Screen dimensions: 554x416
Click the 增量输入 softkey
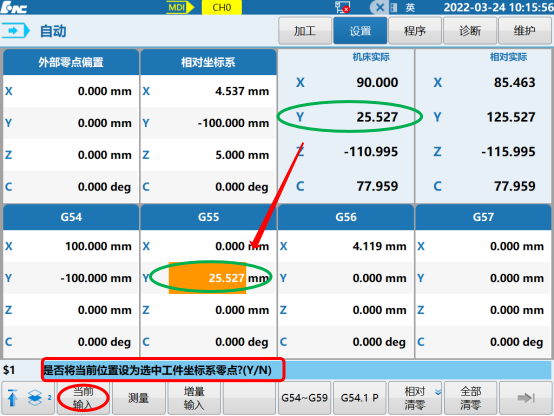[194, 398]
